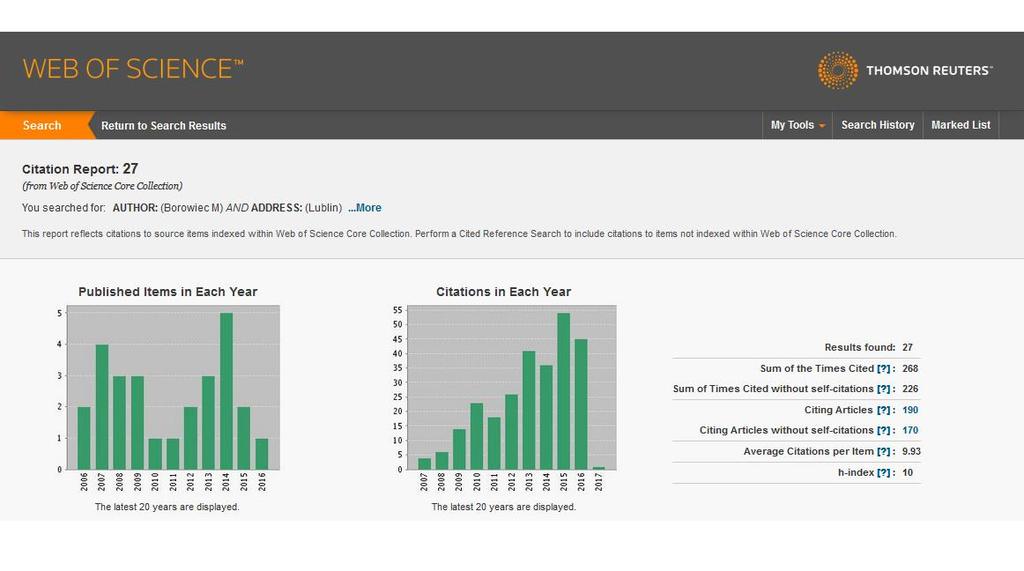
Task: Click the latest 20 years note under Citations chart
Action: 504,507
